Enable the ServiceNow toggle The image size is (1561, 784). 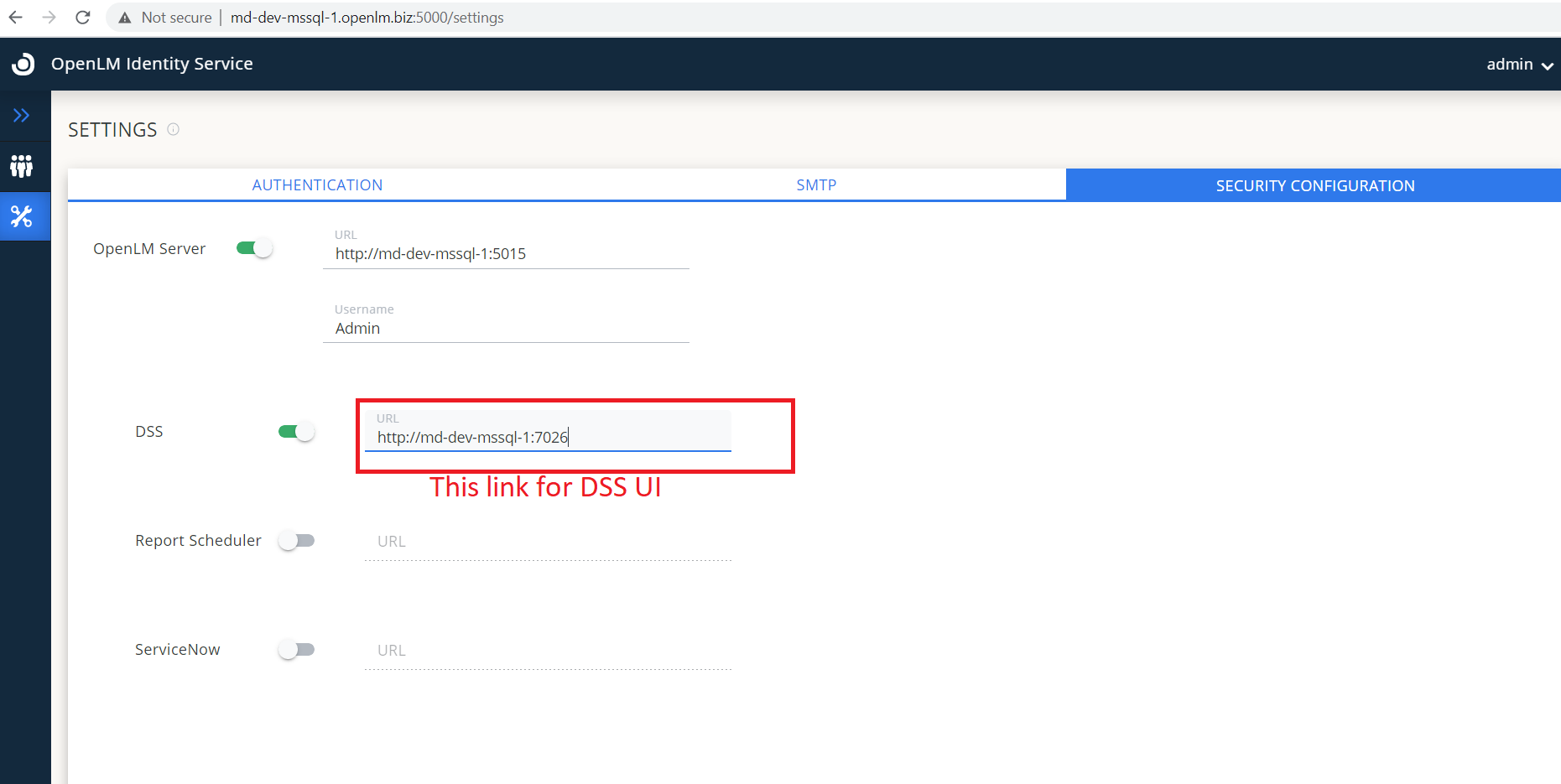point(296,650)
